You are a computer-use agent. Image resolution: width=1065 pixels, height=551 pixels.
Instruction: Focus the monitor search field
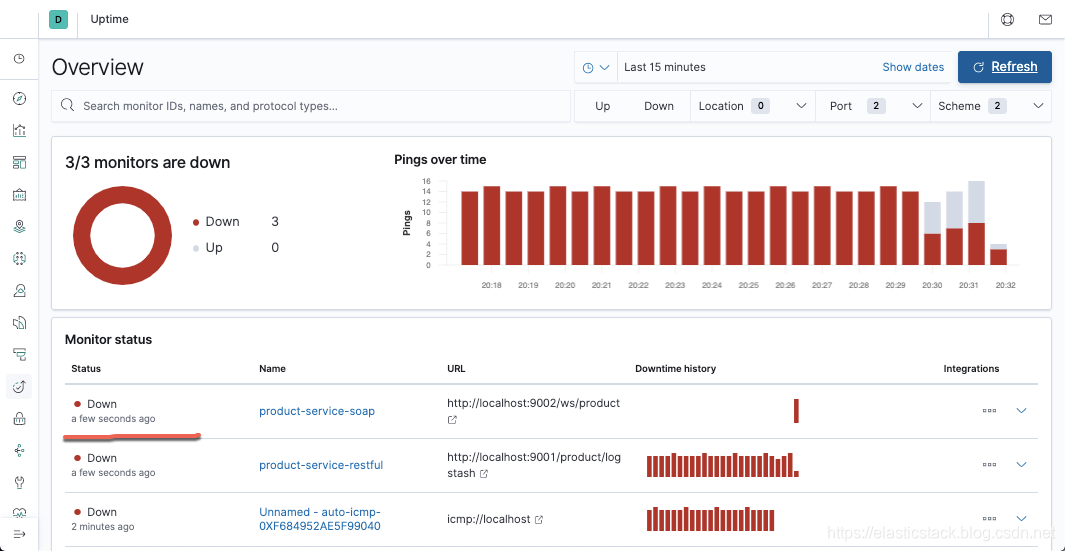click(x=311, y=106)
